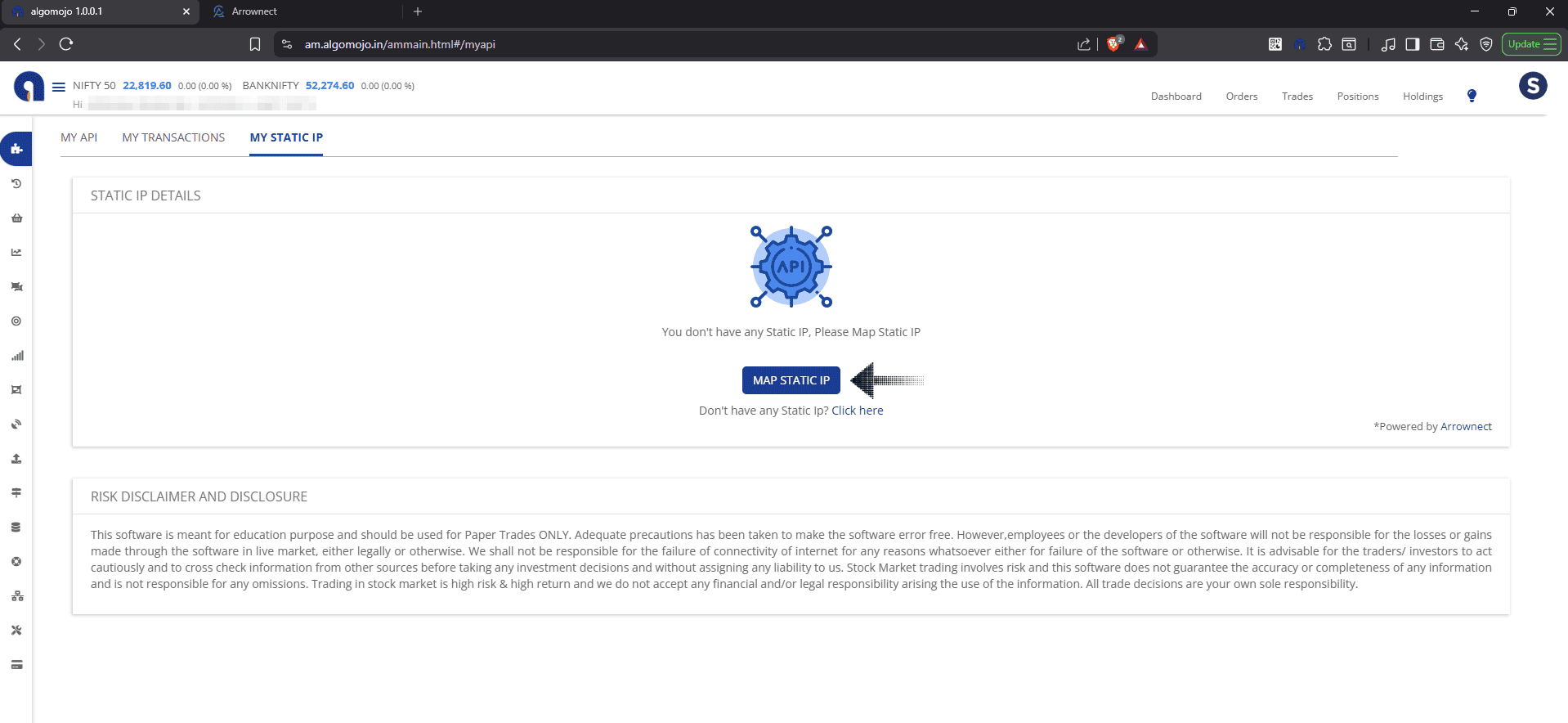Screen dimensions: 1568x723
Task: Open the database stack sidebar icon
Action: (x=16, y=528)
